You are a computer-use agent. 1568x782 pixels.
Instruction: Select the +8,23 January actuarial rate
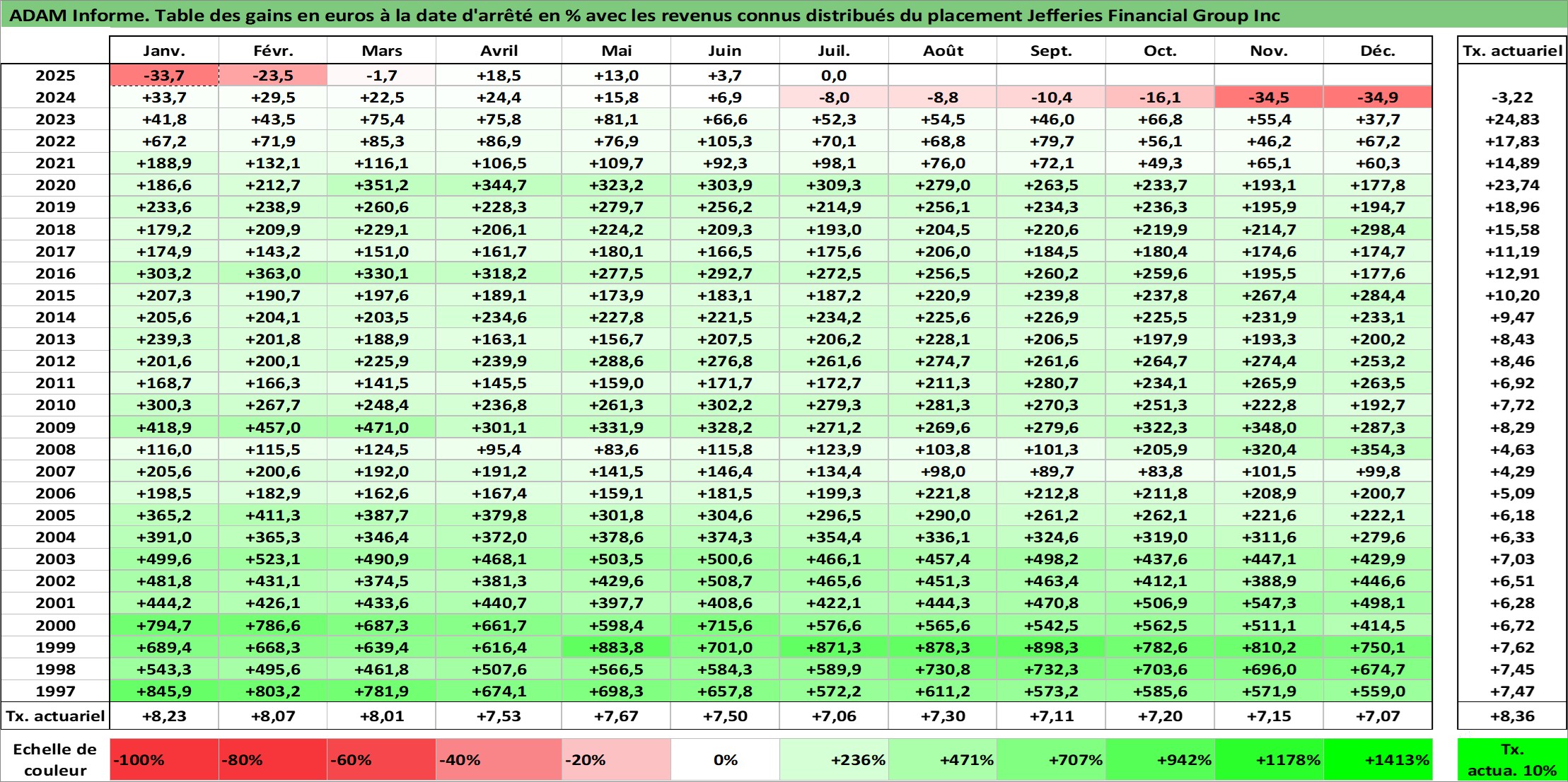click(164, 716)
